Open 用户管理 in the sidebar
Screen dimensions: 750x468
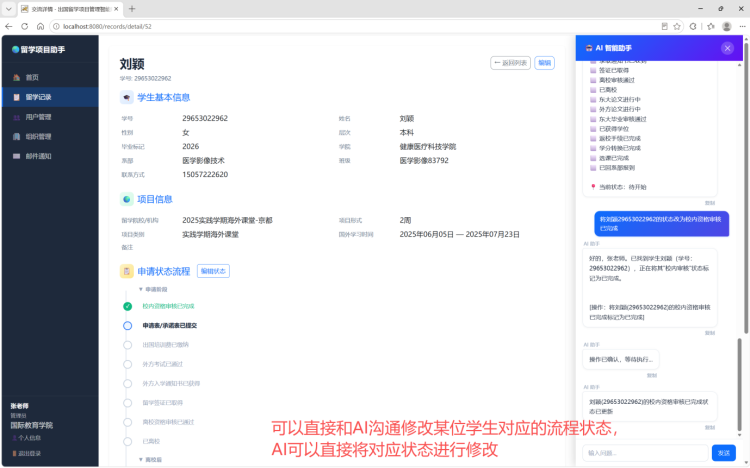click(50, 117)
